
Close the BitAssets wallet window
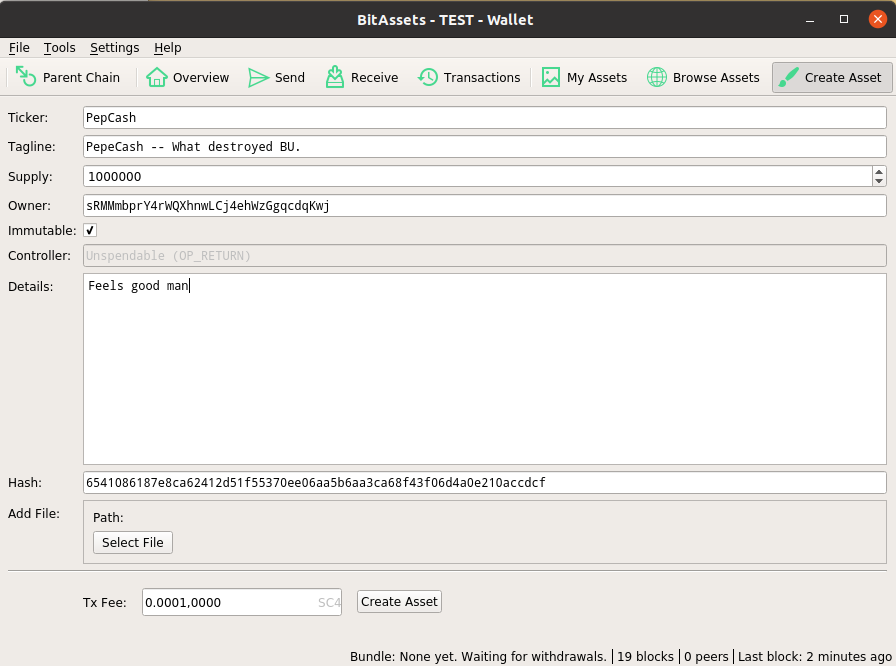(878, 19)
